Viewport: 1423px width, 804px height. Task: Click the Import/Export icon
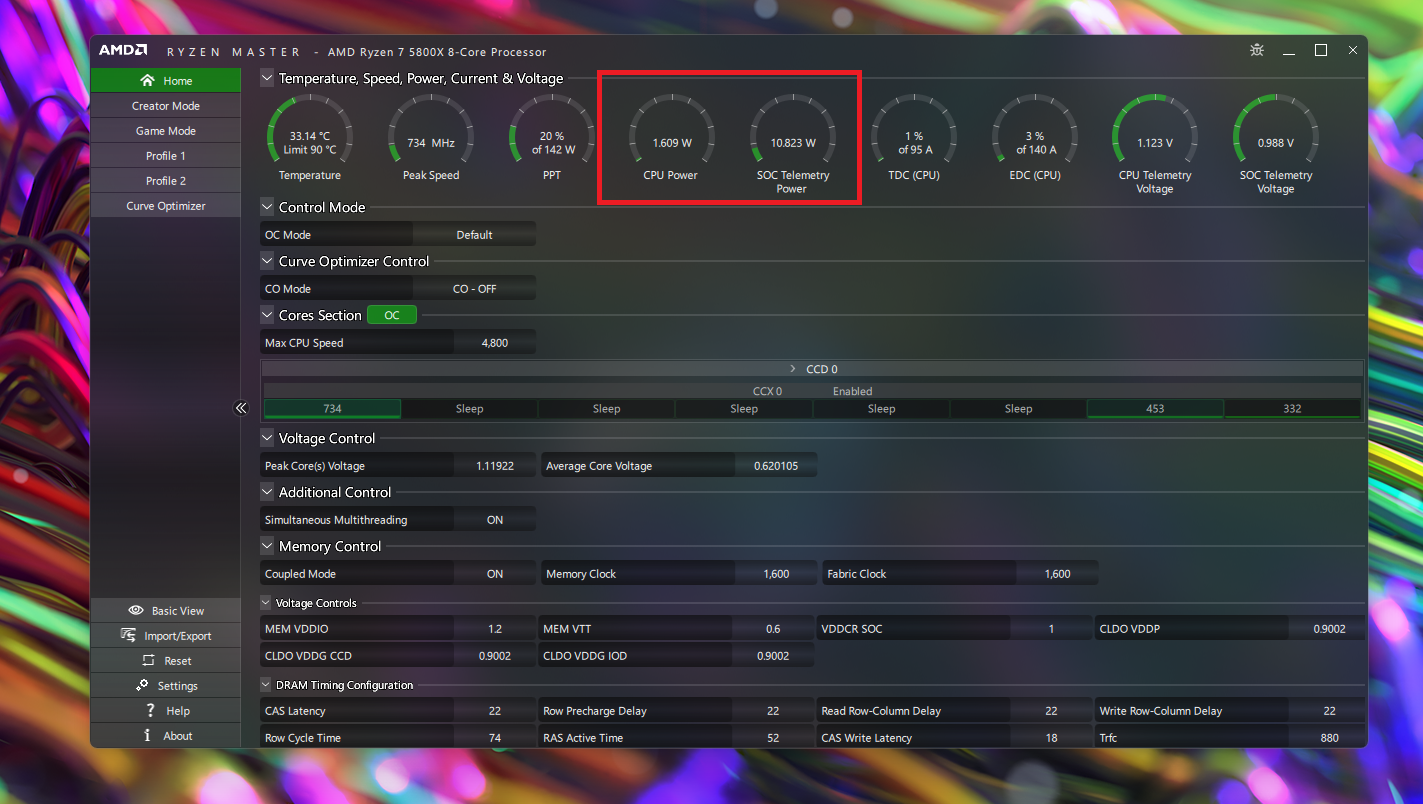click(128, 636)
